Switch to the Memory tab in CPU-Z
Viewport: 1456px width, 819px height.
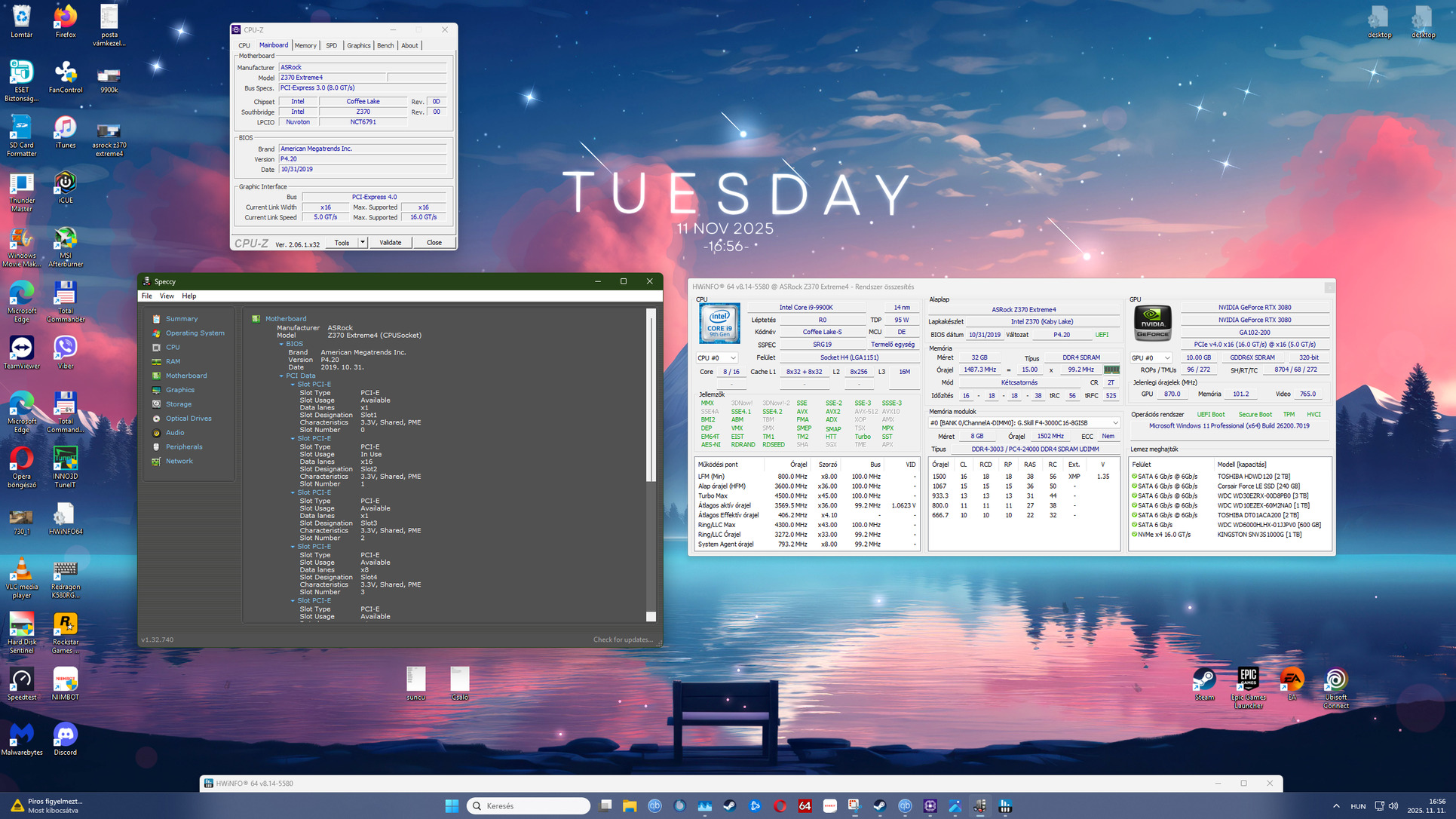tap(305, 45)
